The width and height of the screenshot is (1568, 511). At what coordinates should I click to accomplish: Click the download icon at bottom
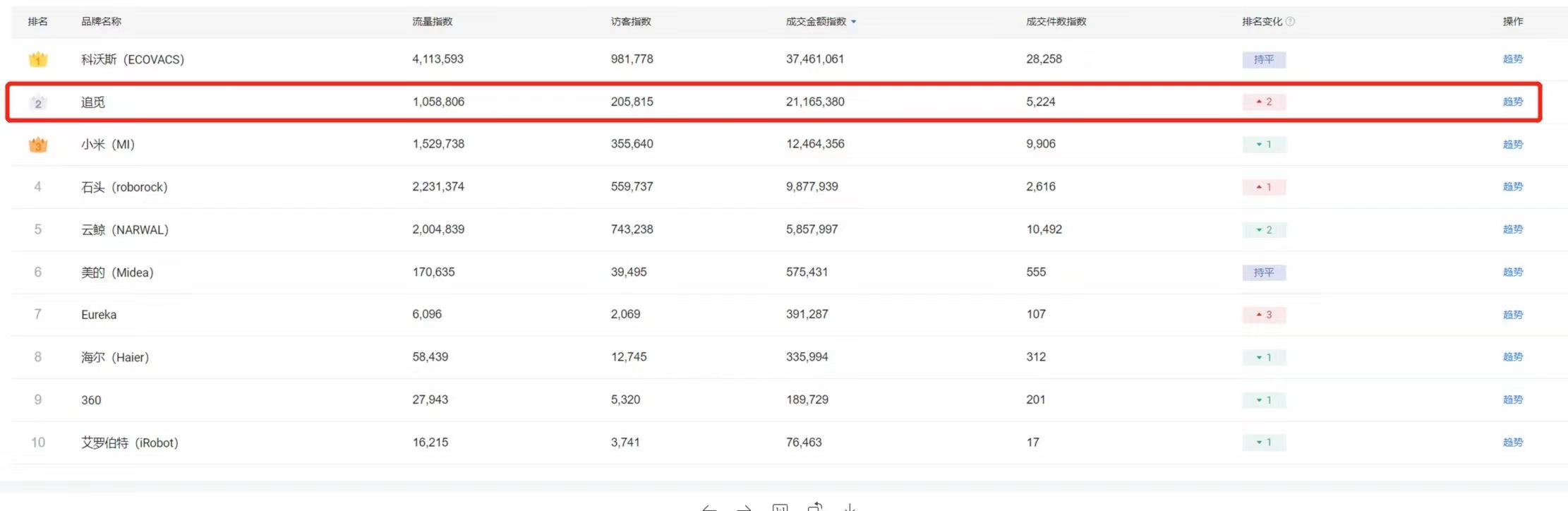(x=850, y=507)
